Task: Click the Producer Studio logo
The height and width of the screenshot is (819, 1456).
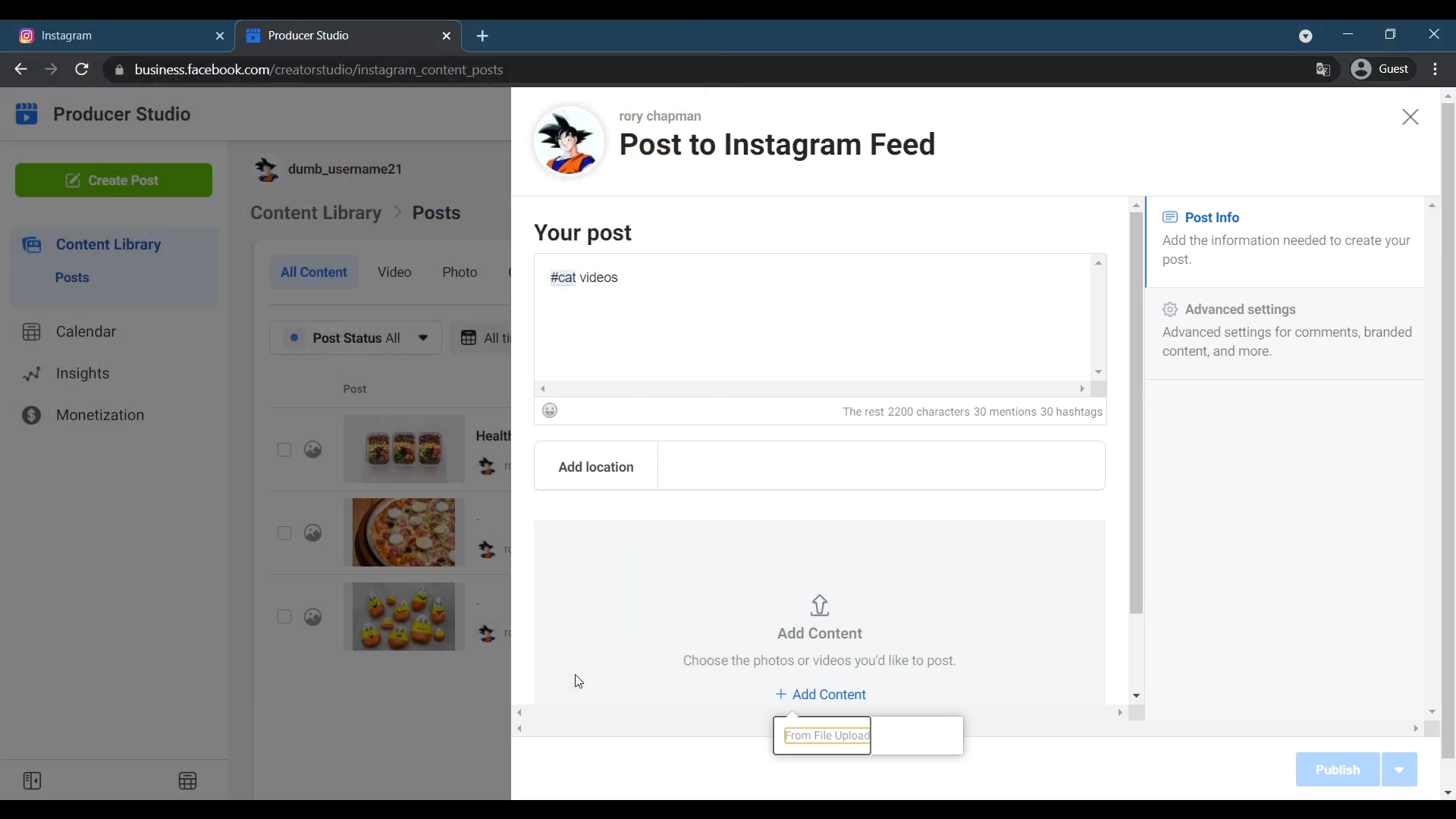Action: pyautogui.click(x=27, y=114)
